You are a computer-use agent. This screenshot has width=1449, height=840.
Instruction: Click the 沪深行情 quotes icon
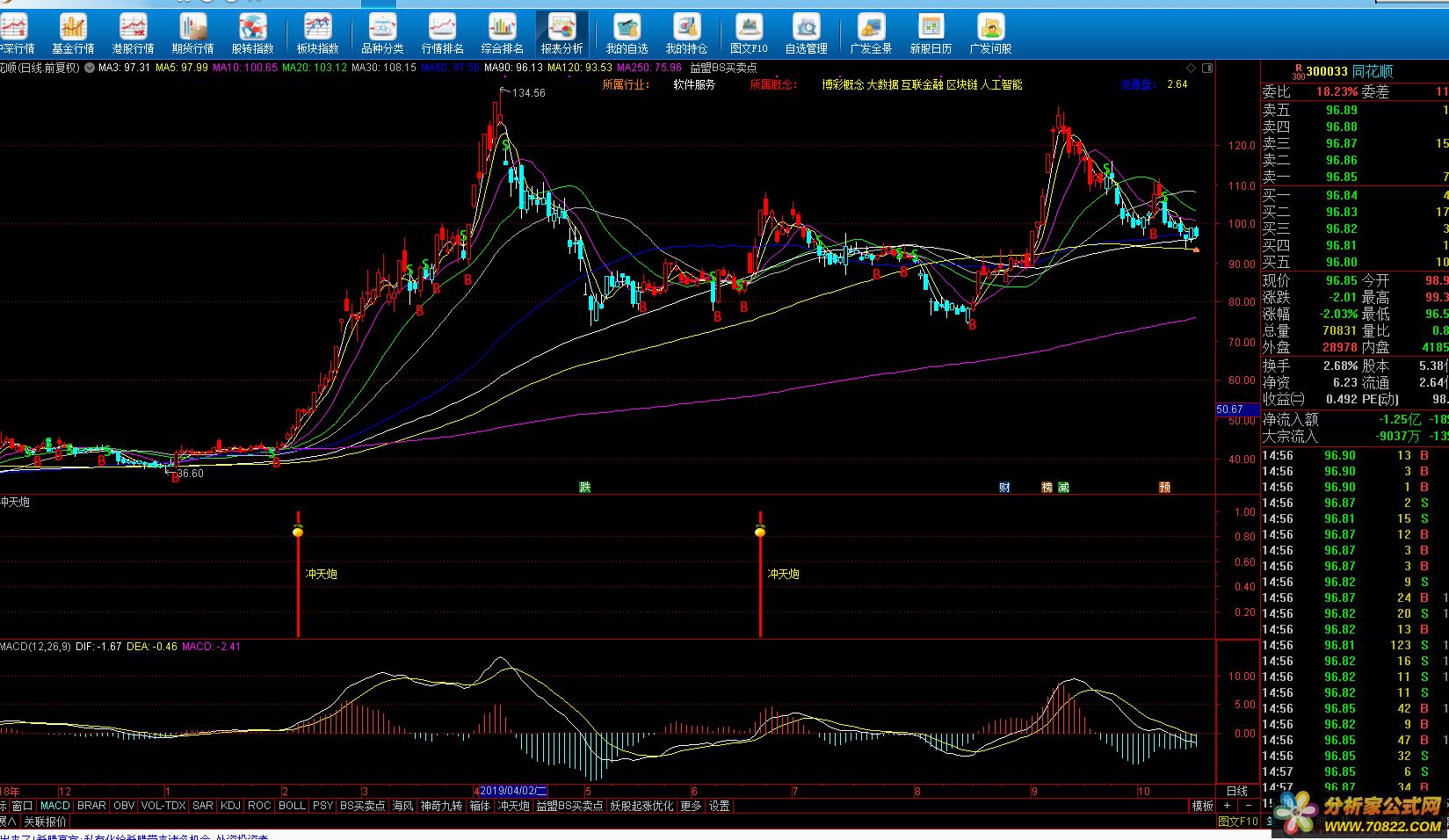16,34
